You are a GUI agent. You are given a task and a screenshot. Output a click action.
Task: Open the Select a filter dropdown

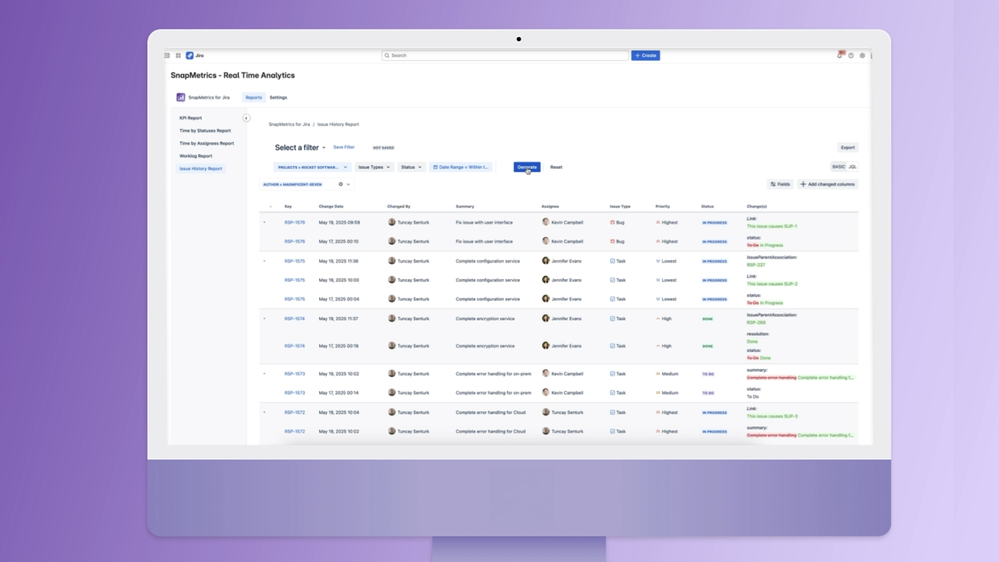click(300, 147)
